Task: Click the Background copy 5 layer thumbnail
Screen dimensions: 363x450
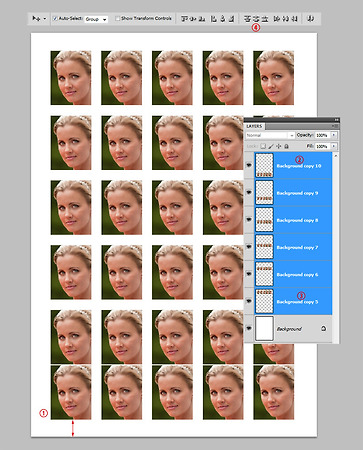Action: pos(264,301)
